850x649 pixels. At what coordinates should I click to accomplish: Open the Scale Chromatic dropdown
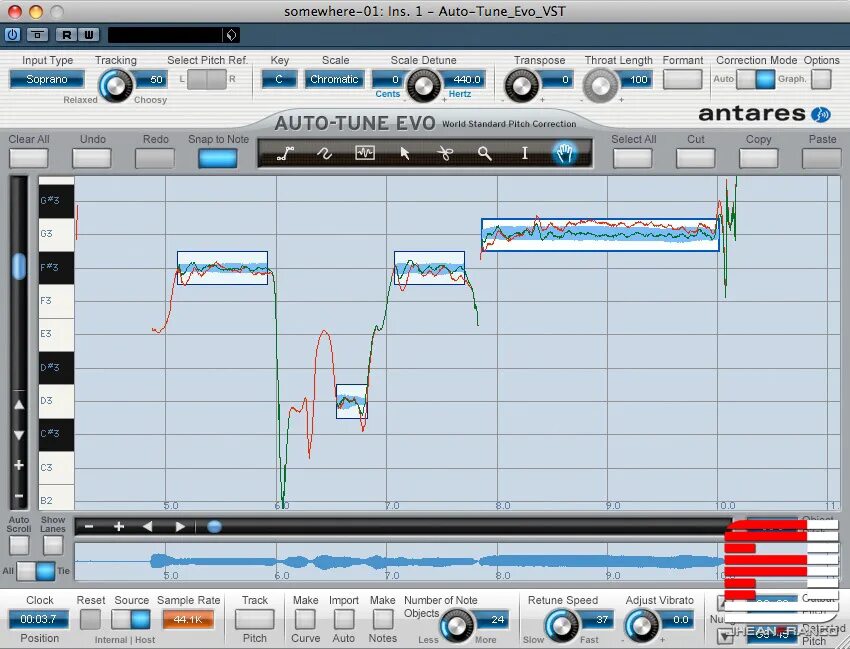334,79
